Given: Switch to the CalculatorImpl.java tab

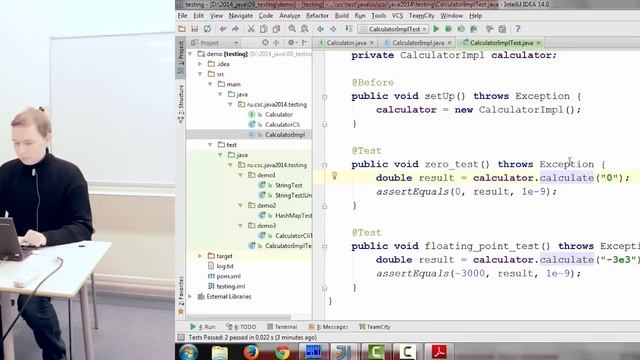Looking at the screenshot, I should click(x=418, y=42).
